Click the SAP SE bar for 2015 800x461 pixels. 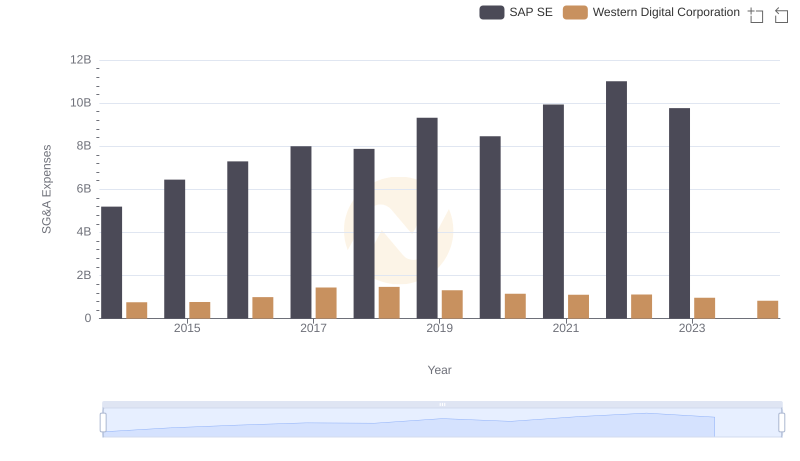pos(174,249)
